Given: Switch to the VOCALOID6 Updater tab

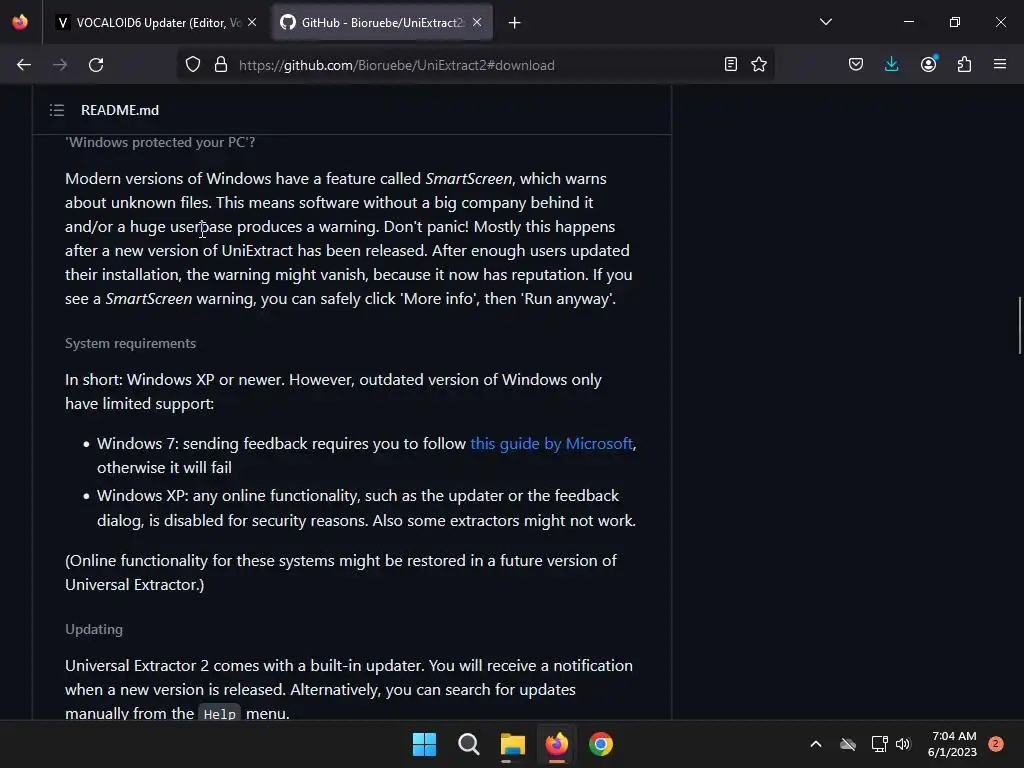Looking at the screenshot, I should click(x=157, y=22).
